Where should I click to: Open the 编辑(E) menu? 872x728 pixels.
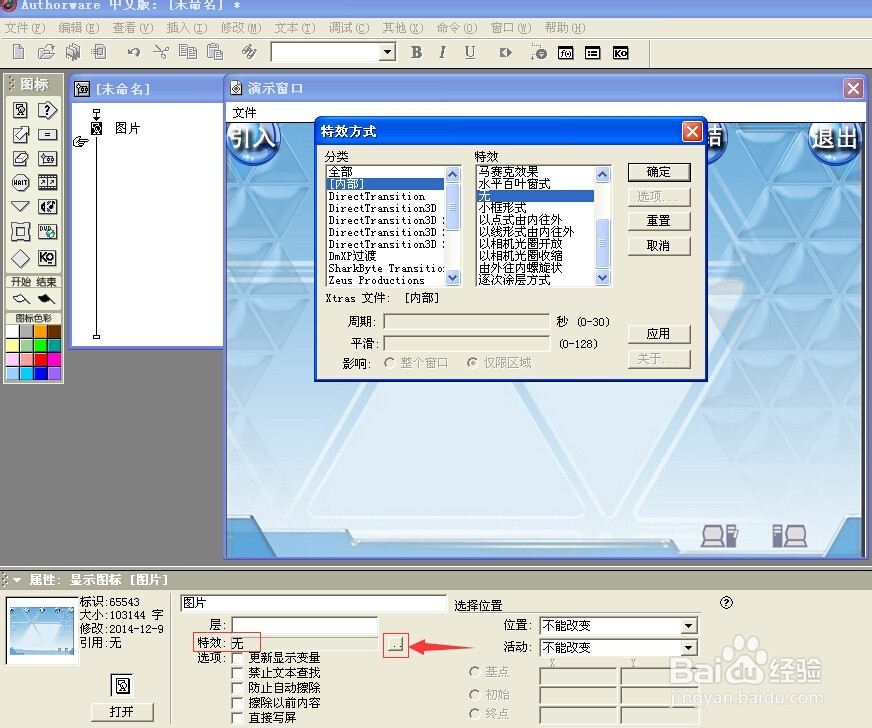(x=79, y=28)
